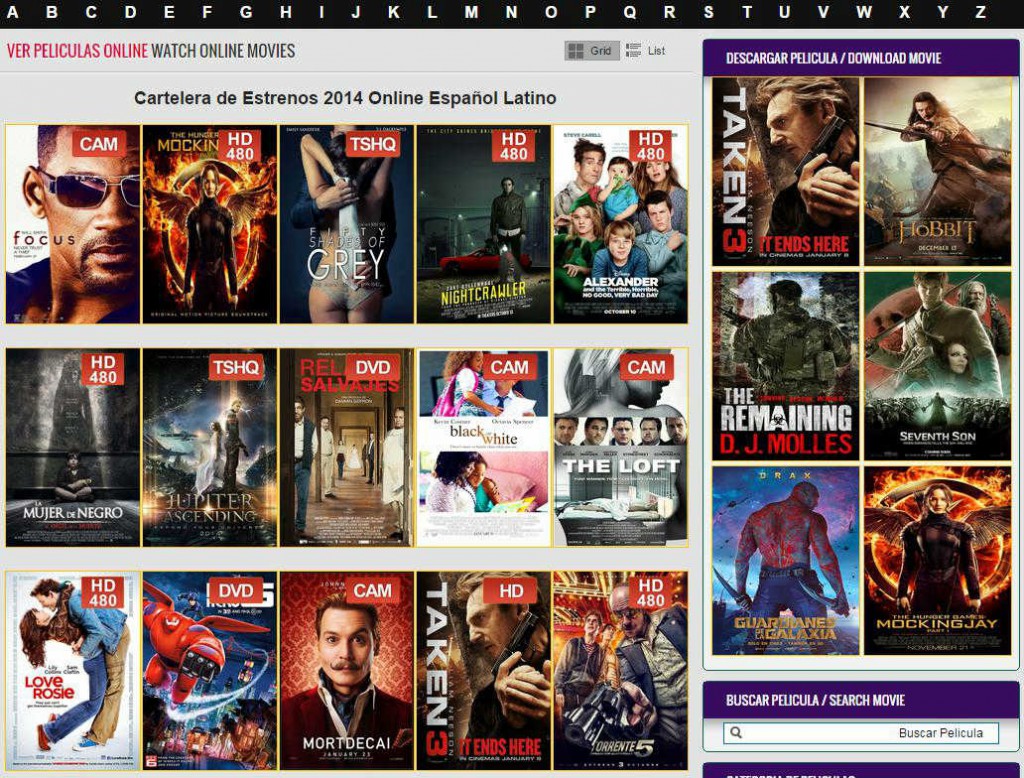
Task: Open The Loft movie poster
Action: pyautogui.click(x=620, y=447)
